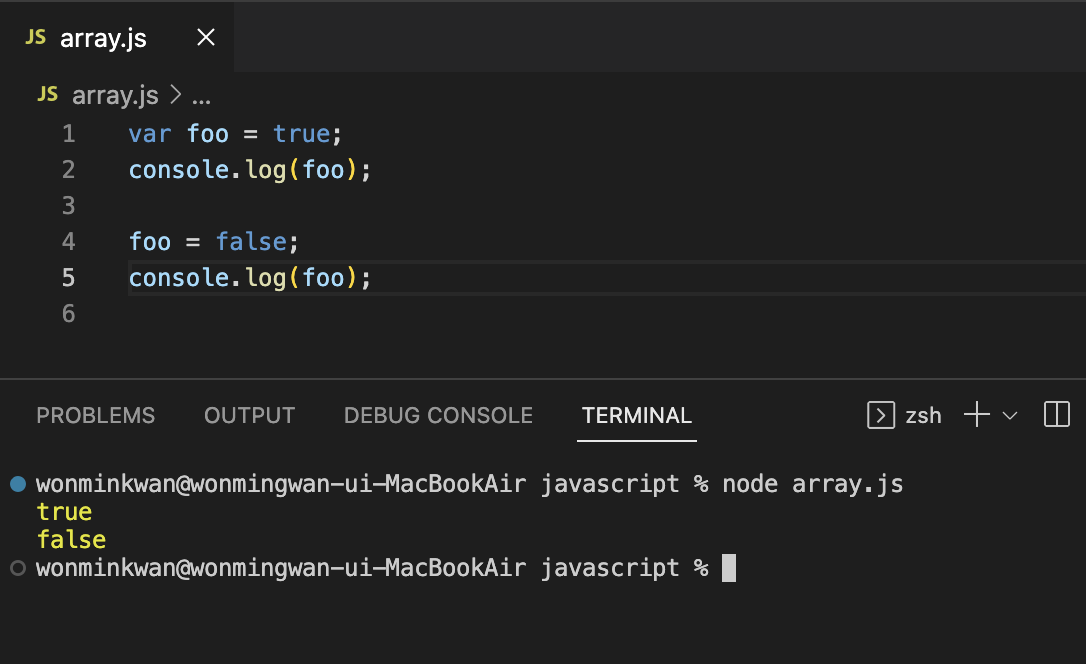Click the 'false' output in terminal
The image size is (1086, 664).
(x=71, y=540)
